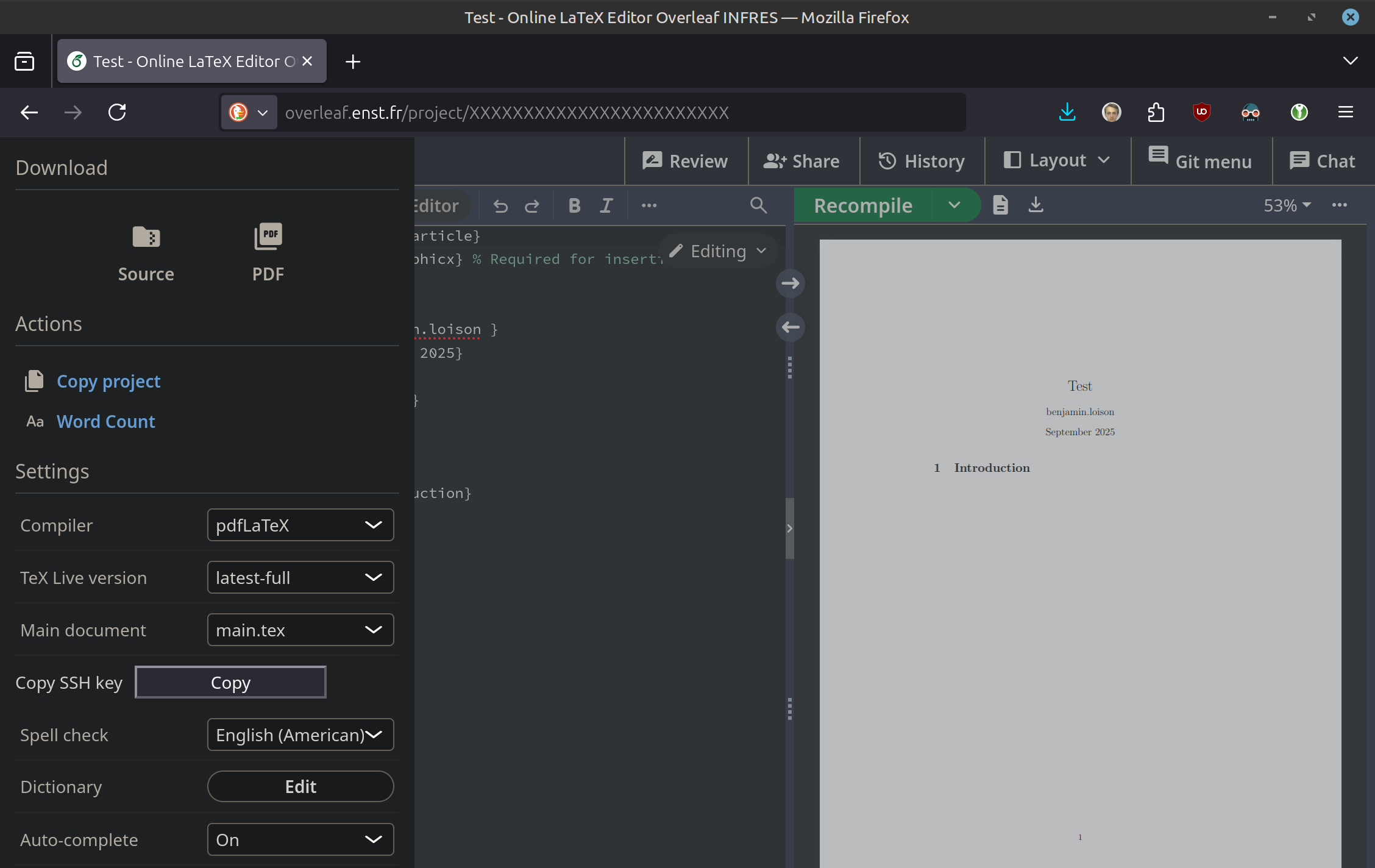Open the Auto-complete On dropdown

(300, 839)
